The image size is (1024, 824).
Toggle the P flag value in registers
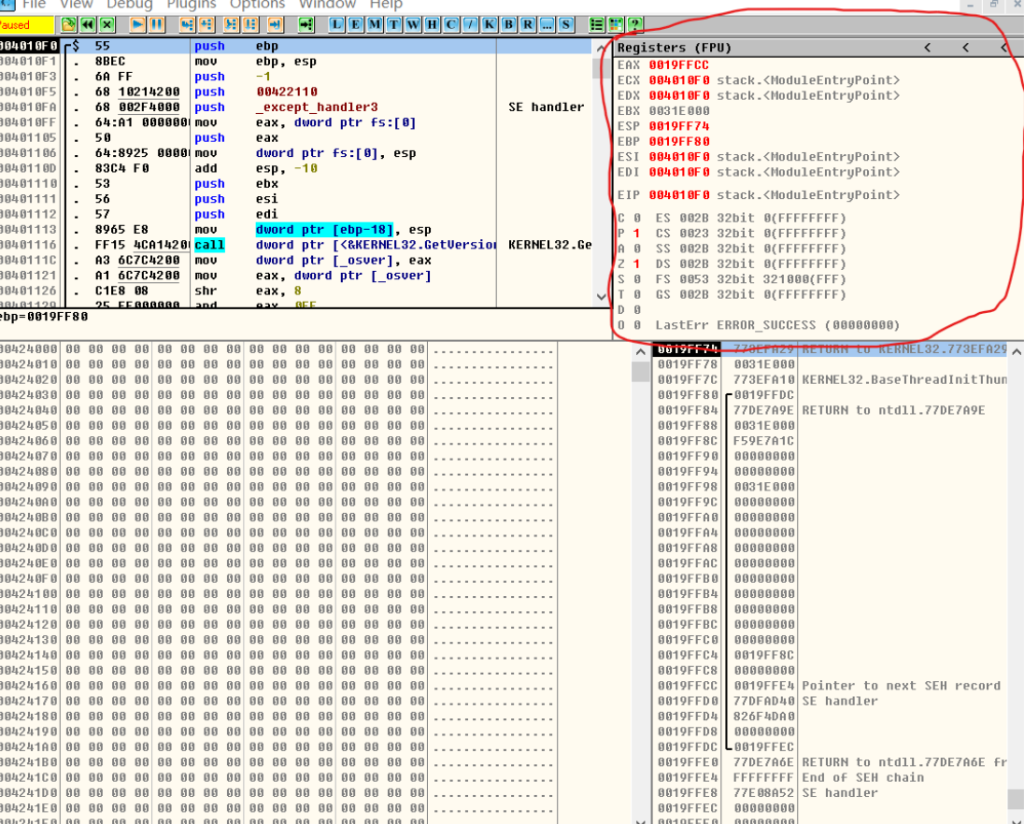click(635, 233)
